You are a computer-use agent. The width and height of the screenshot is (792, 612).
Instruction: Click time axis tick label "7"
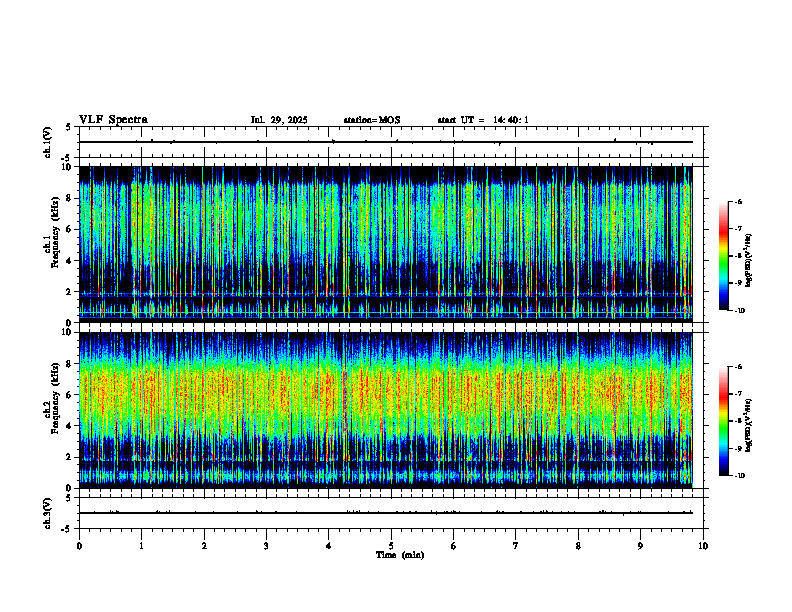coord(516,546)
